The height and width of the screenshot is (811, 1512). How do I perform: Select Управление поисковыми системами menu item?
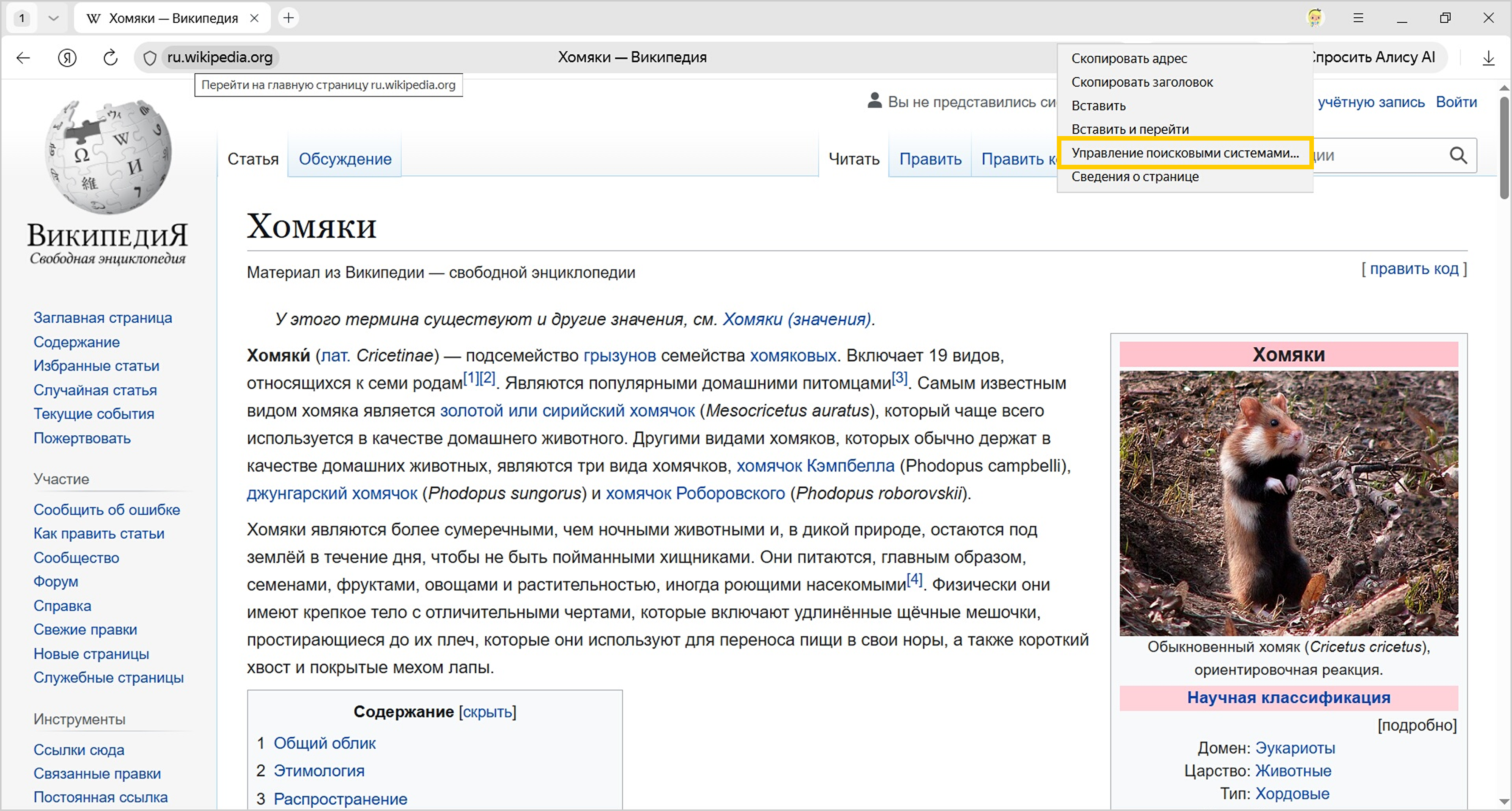pyautogui.click(x=1185, y=153)
